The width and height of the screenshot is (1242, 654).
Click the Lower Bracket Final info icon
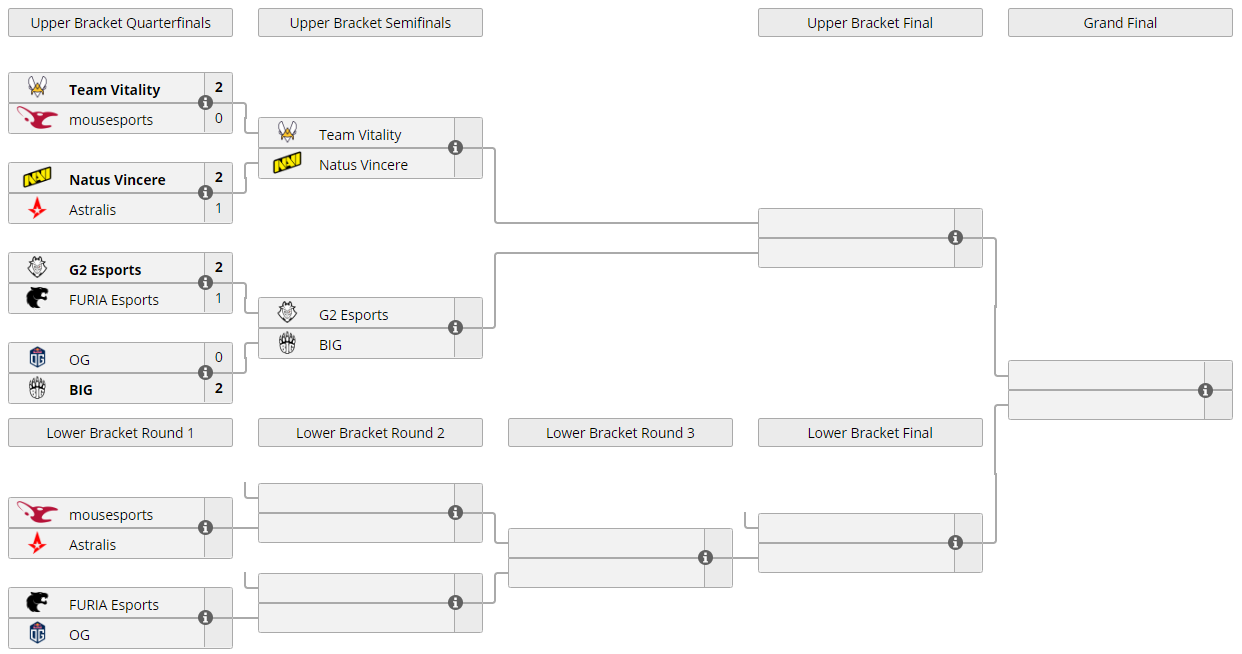click(955, 543)
